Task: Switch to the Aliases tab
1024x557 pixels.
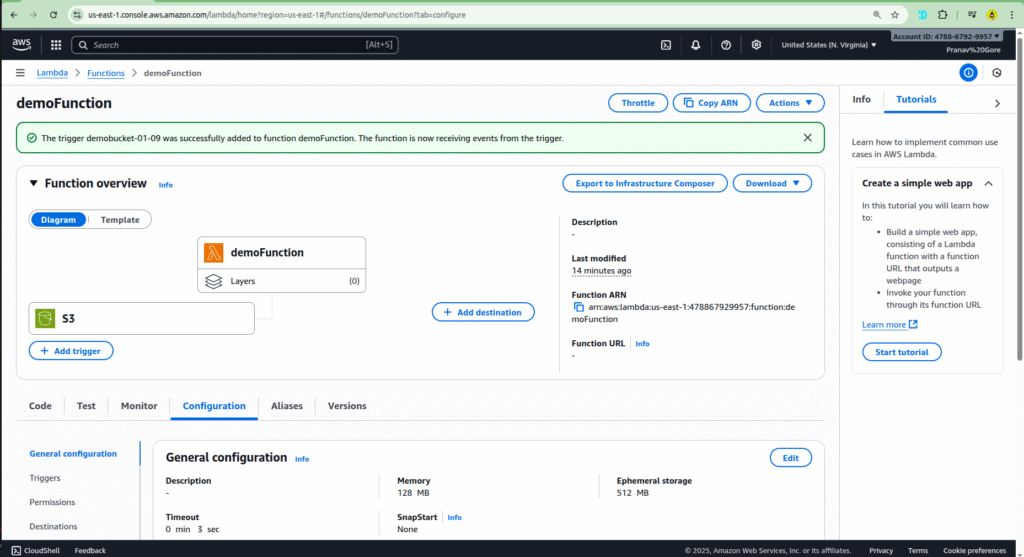Action: tap(287, 406)
